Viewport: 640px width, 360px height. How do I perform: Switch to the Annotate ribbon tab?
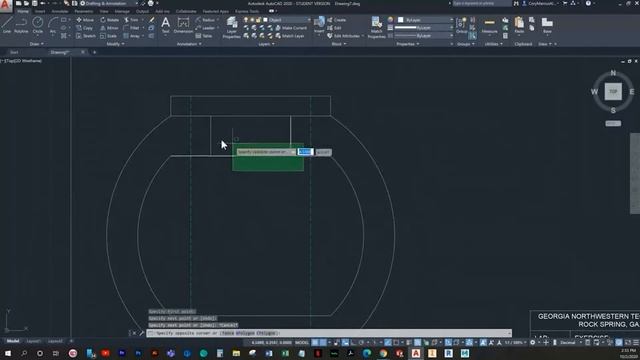point(60,11)
